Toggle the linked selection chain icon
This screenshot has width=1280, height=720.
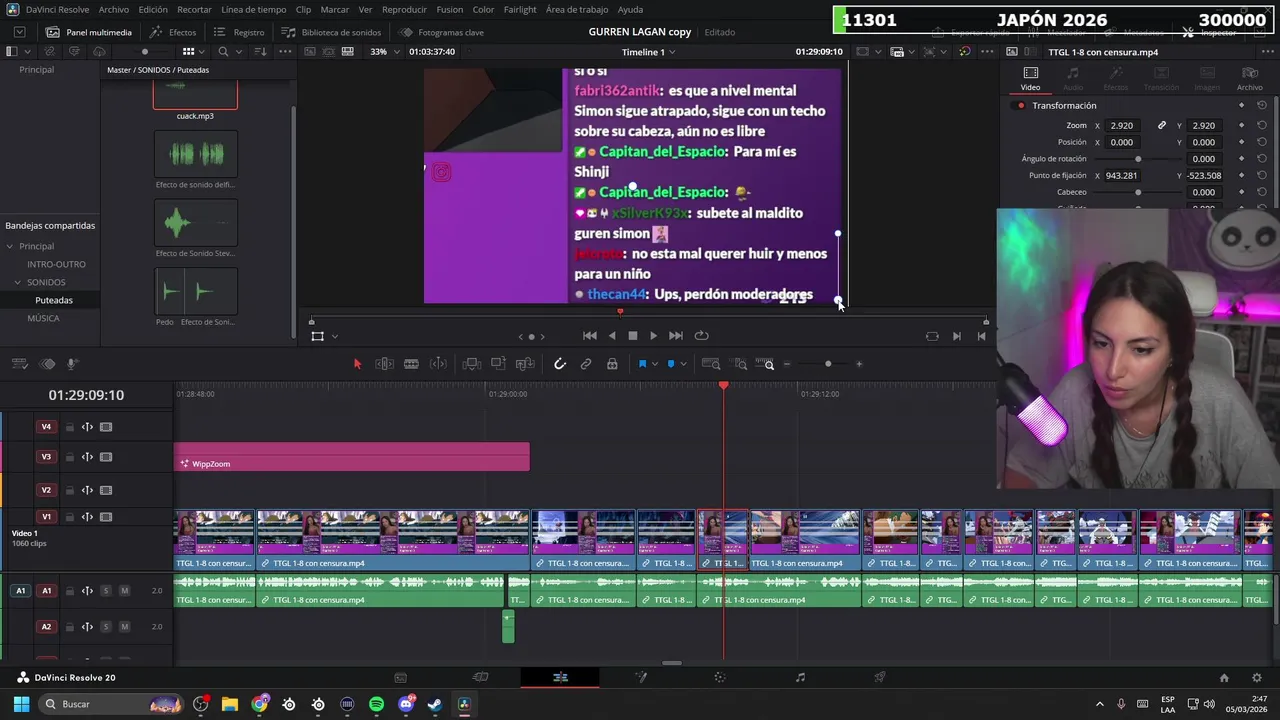[586, 364]
